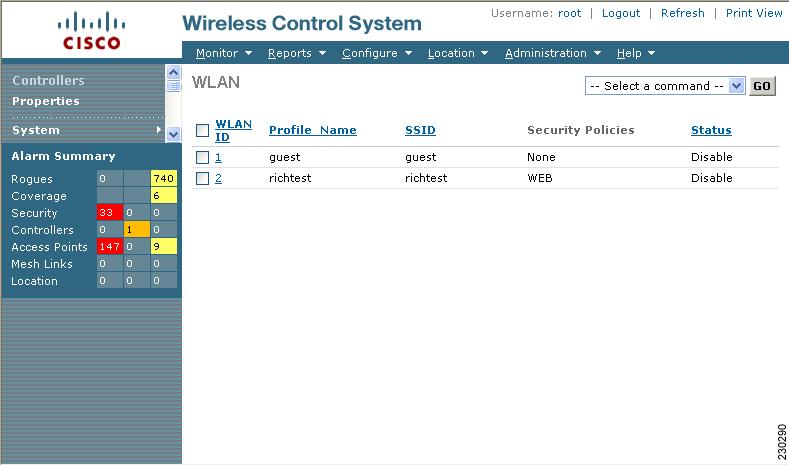This screenshot has width=789, height=466.
Task: Click the richtest profile name cell
Action: coord(290,178)
